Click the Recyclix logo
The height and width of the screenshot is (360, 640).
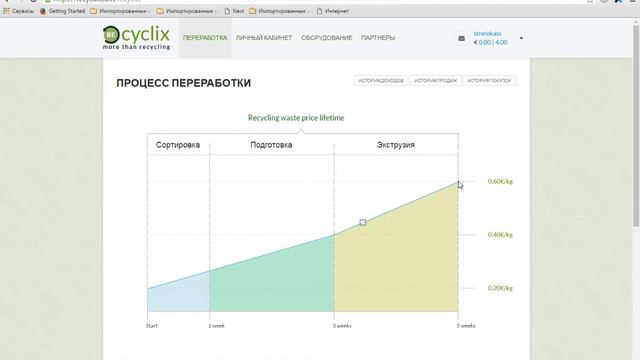[136, 38]
